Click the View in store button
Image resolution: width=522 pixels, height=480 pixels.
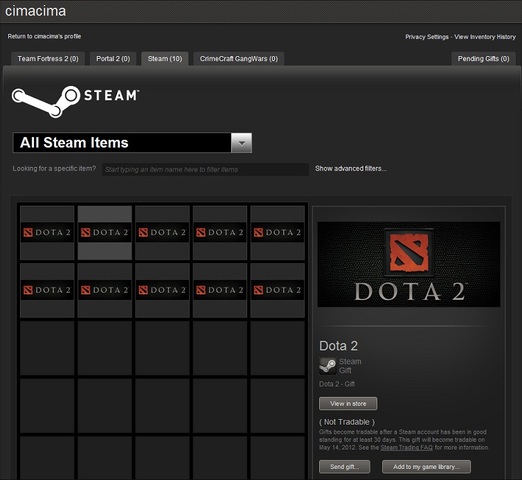click(x=348, y=404)
